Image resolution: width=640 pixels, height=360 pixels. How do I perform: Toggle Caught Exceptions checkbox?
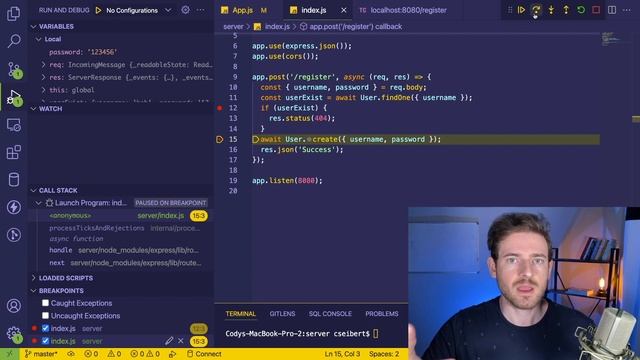[45, 303]
